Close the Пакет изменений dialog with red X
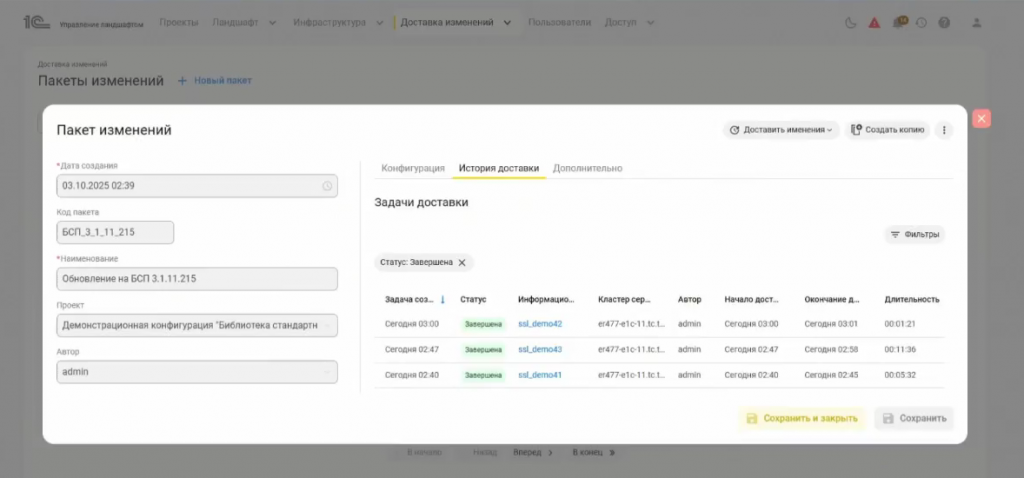The width and height of the screenshot is (1024, 478). (x=981, y=118)
